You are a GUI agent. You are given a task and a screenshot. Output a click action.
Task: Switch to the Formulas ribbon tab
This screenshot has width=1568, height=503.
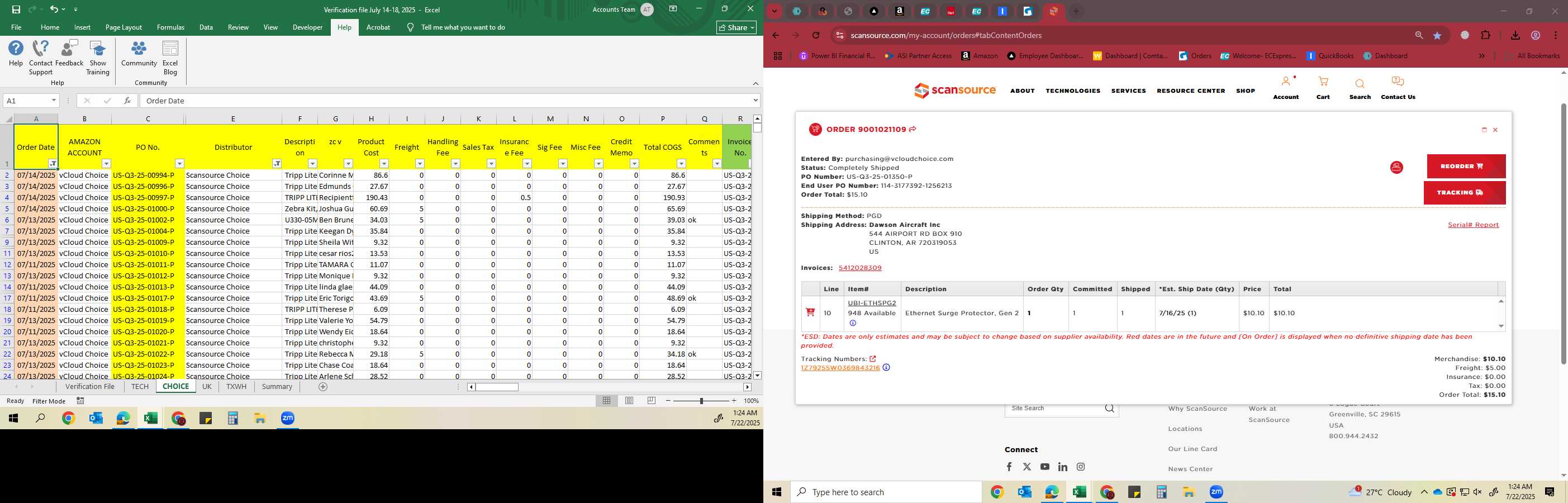(x=170, y=27)
